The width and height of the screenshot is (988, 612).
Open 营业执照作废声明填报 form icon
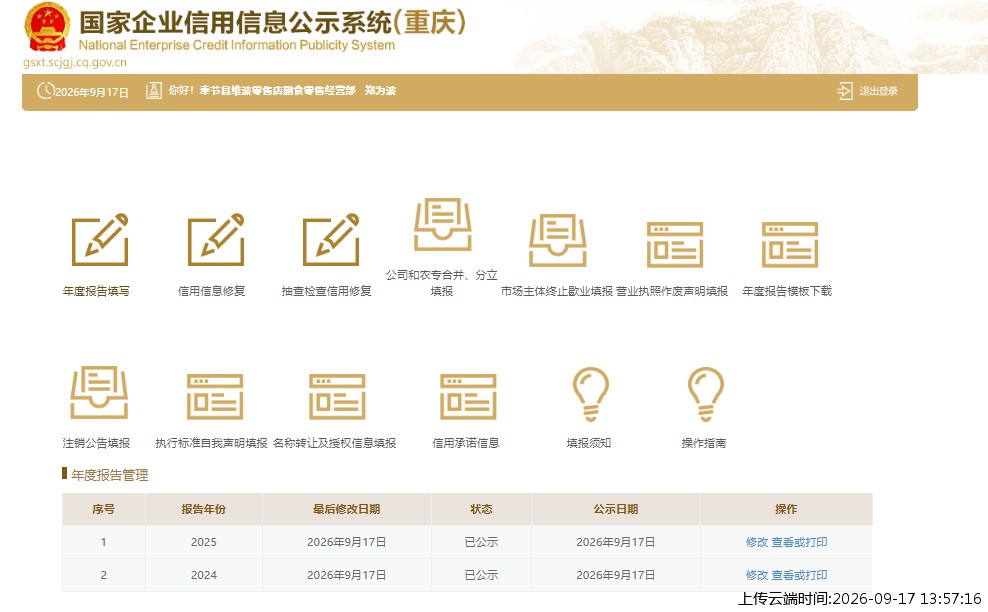coord(675,245)
